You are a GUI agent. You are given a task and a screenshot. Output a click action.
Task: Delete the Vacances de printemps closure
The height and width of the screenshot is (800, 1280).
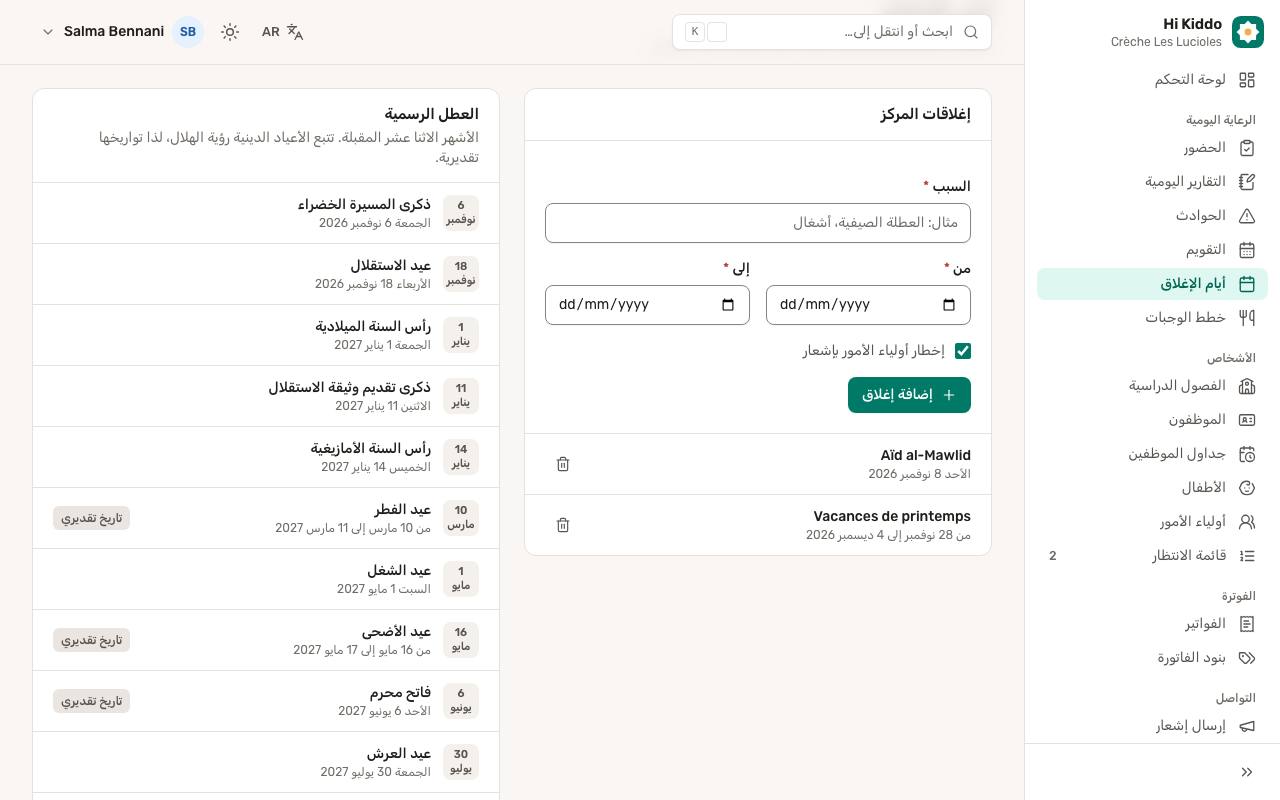pos(563,525)
